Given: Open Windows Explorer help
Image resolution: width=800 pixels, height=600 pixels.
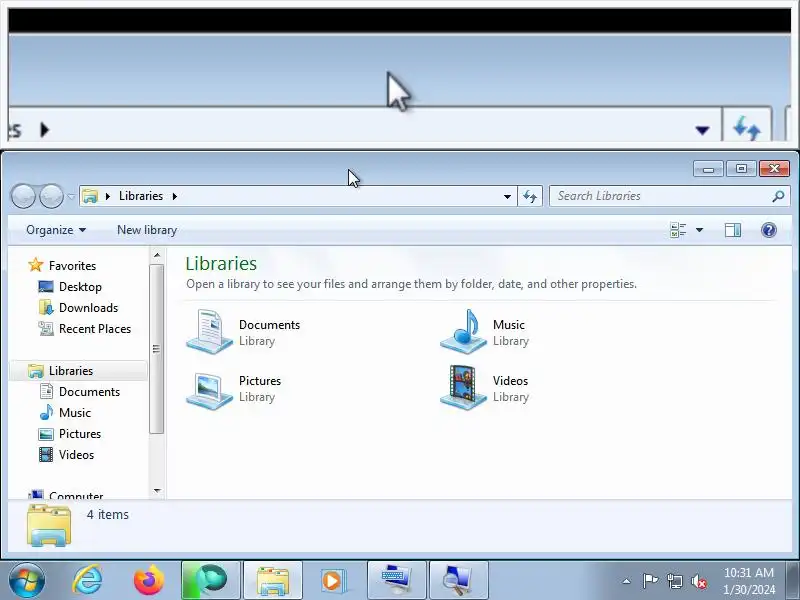Looking at the screenshot, I should [x=769, y=230].
